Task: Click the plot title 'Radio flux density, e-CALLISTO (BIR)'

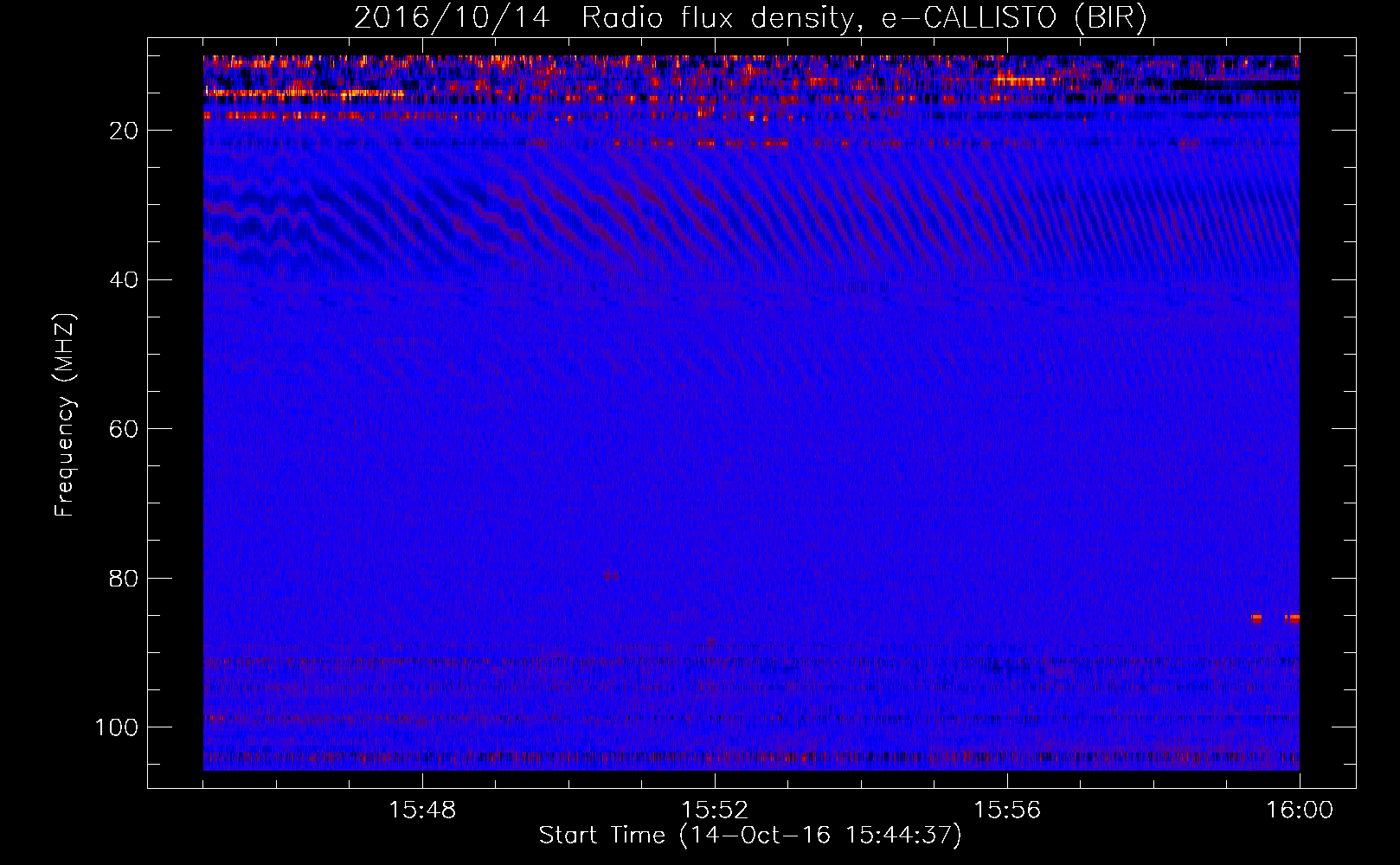Action: click(864, 18)
